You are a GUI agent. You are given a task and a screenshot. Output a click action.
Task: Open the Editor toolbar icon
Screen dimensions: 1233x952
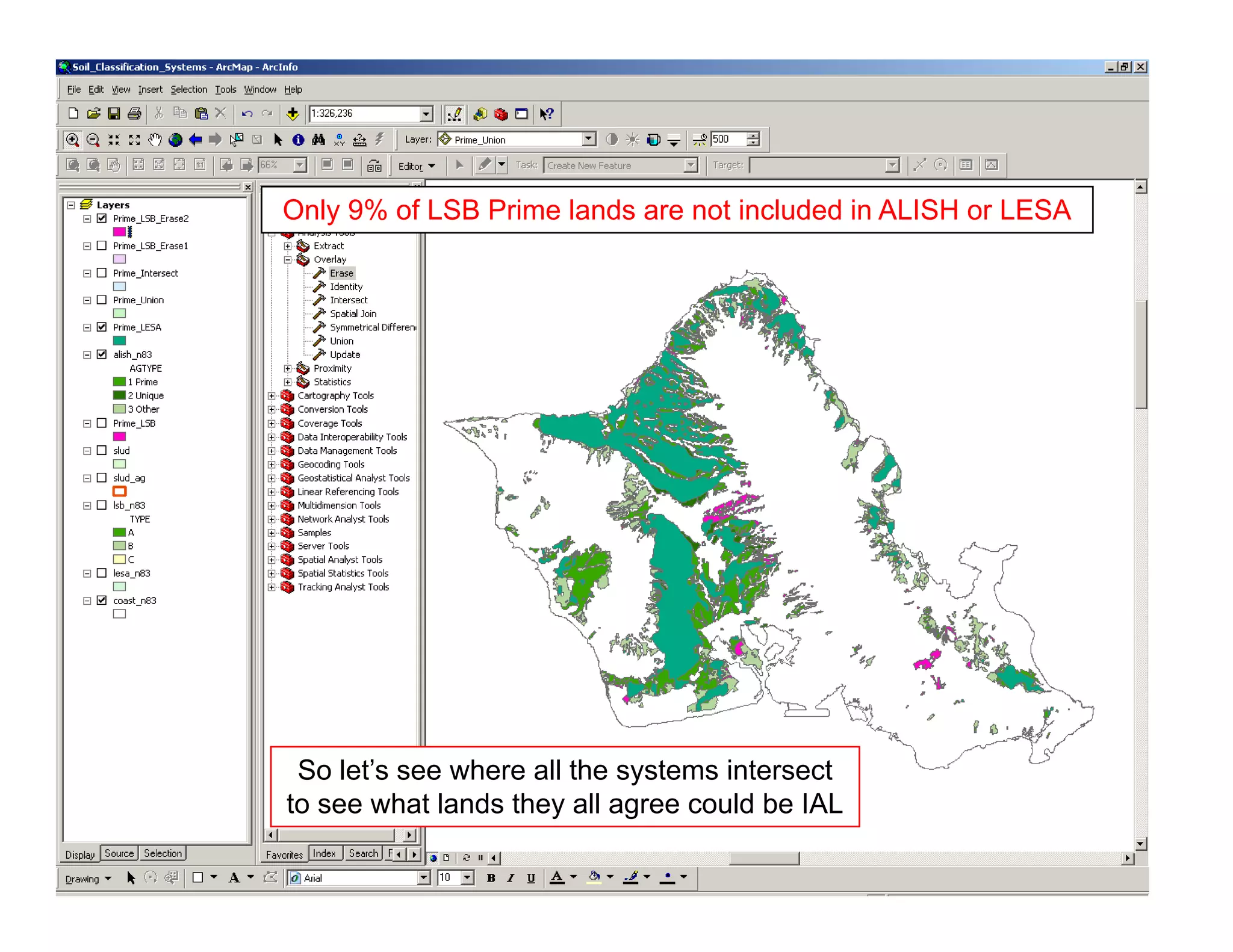click(455, 114)
